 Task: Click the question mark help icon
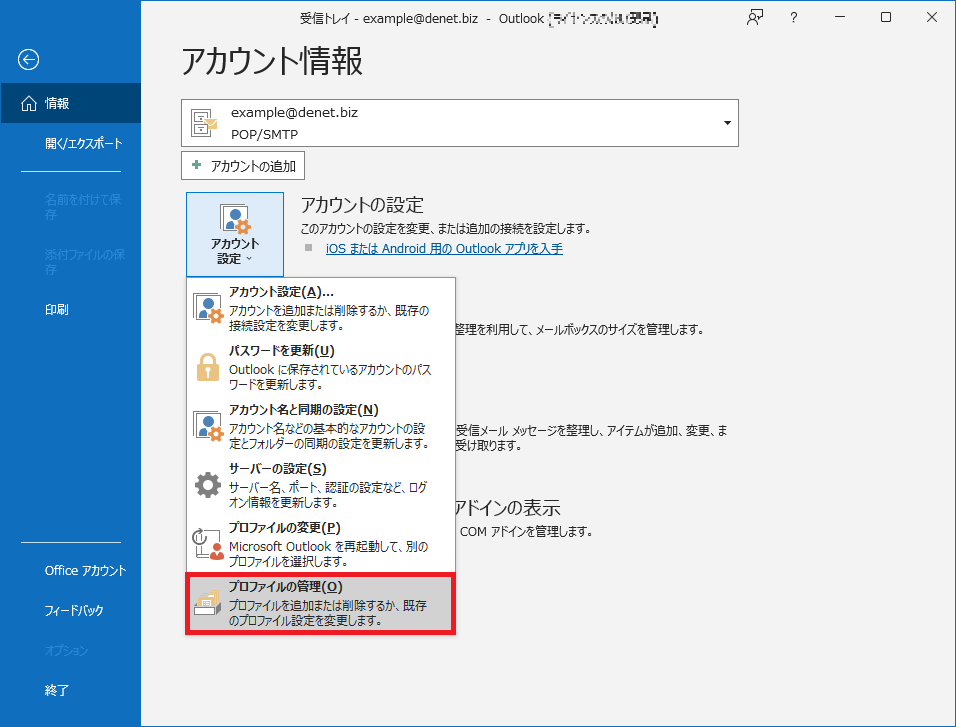[793, 18]
